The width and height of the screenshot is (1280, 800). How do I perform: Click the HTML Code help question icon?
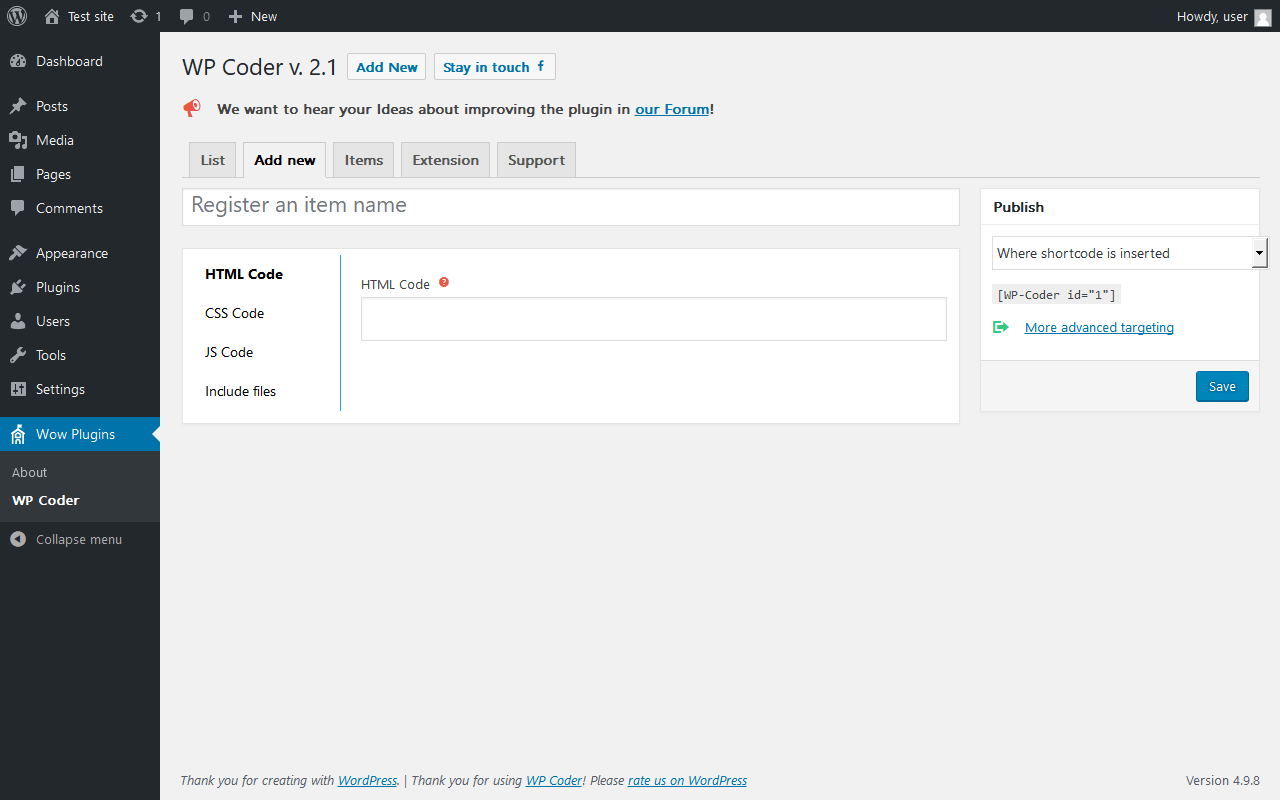444,283
